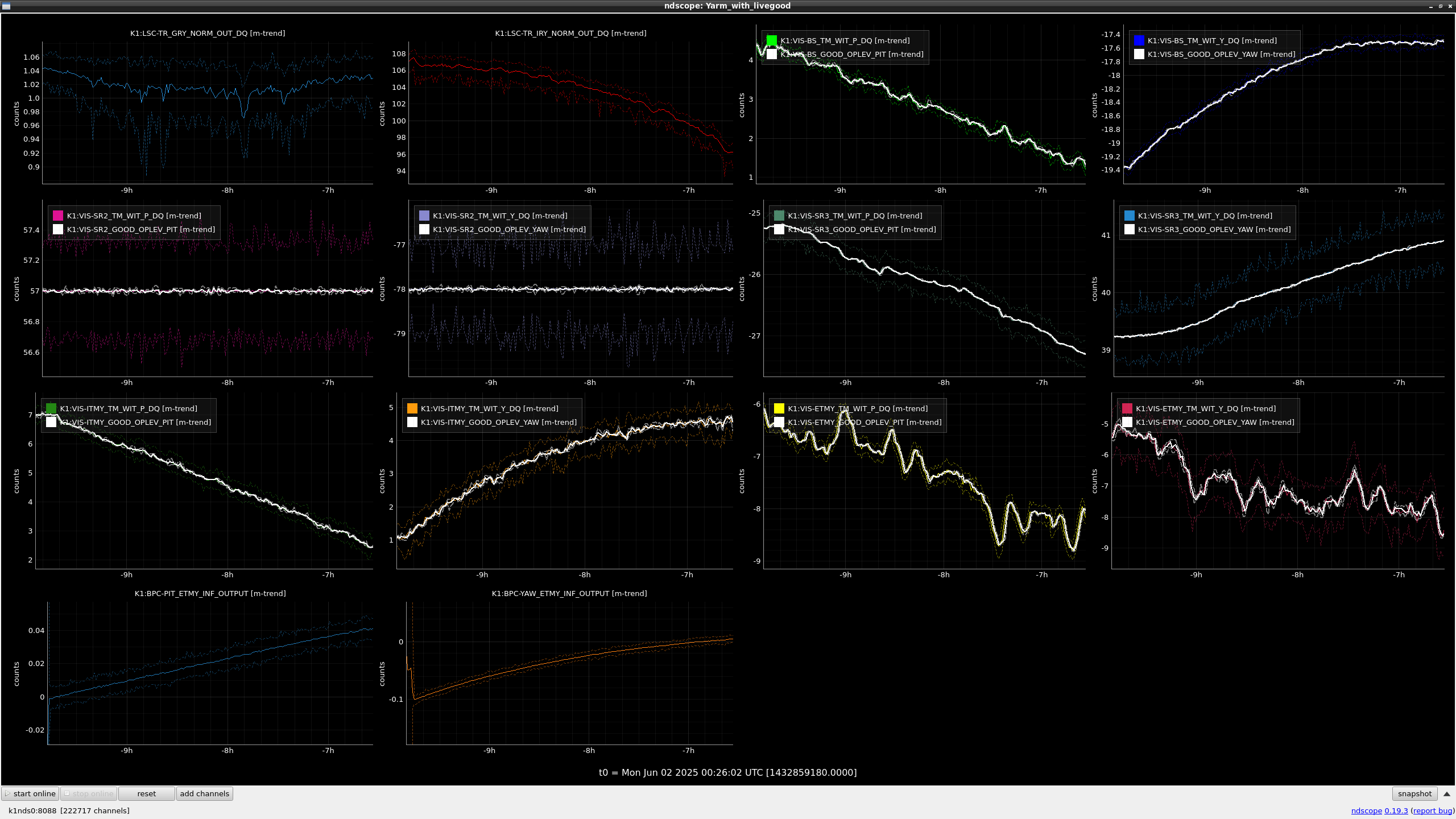Screen dimensions: 1456x819
Task: Open the ndscope link
Action: [1366, 810]
